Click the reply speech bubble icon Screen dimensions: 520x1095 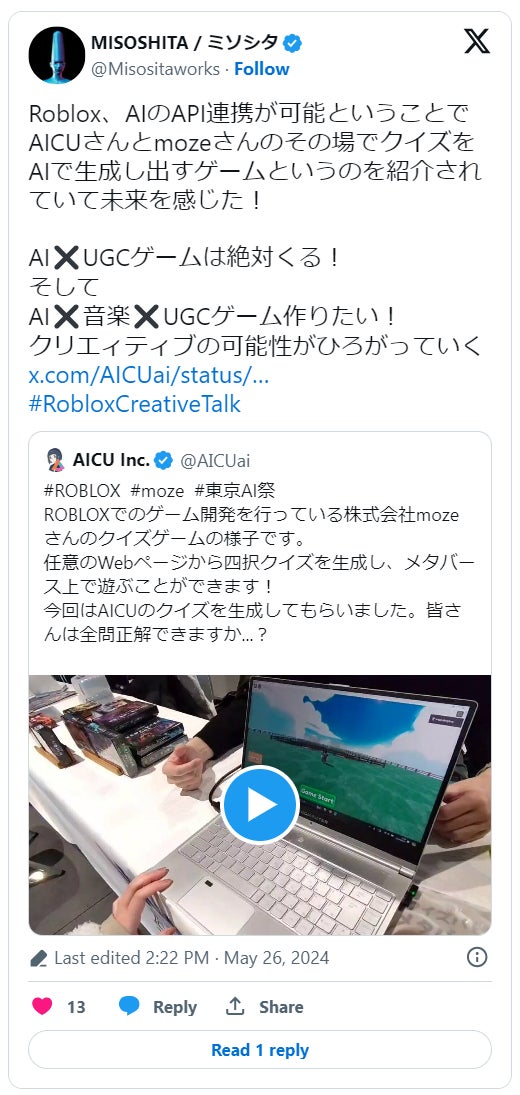(129, 1006)
